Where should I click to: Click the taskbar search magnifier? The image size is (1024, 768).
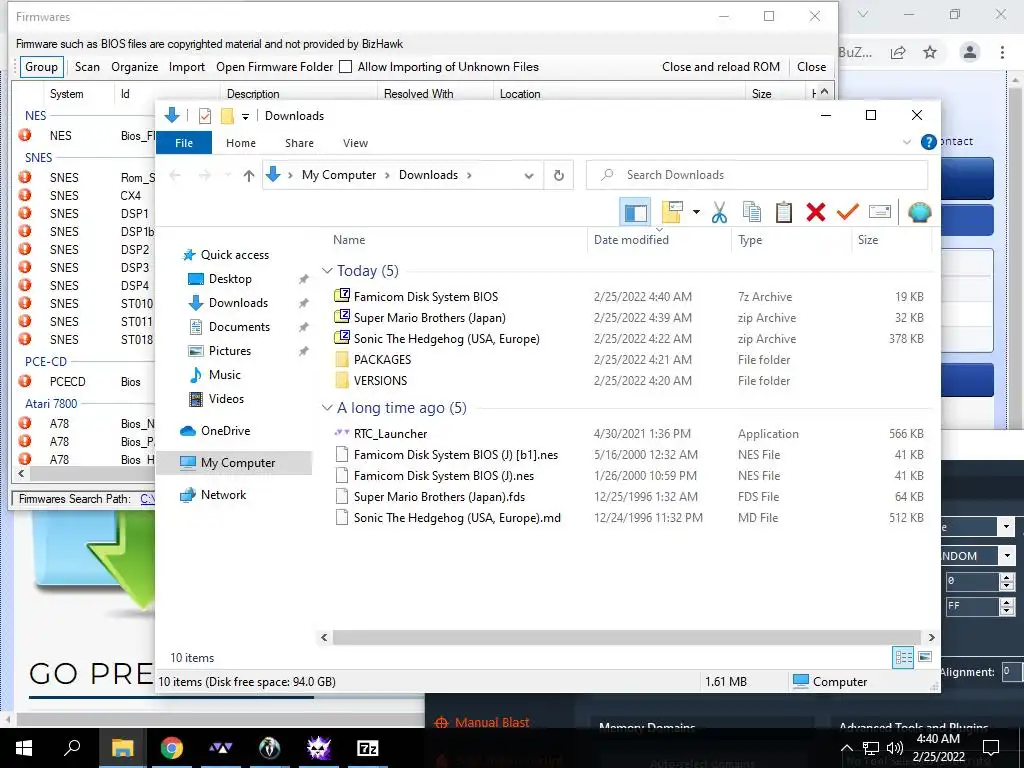[72, 746]
